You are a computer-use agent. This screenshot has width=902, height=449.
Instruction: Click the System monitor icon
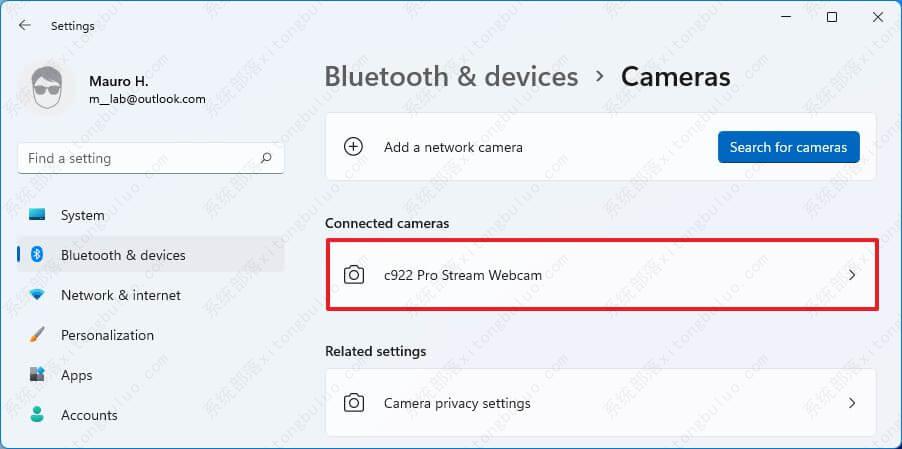pyautogui.click(x=38, y=215)
